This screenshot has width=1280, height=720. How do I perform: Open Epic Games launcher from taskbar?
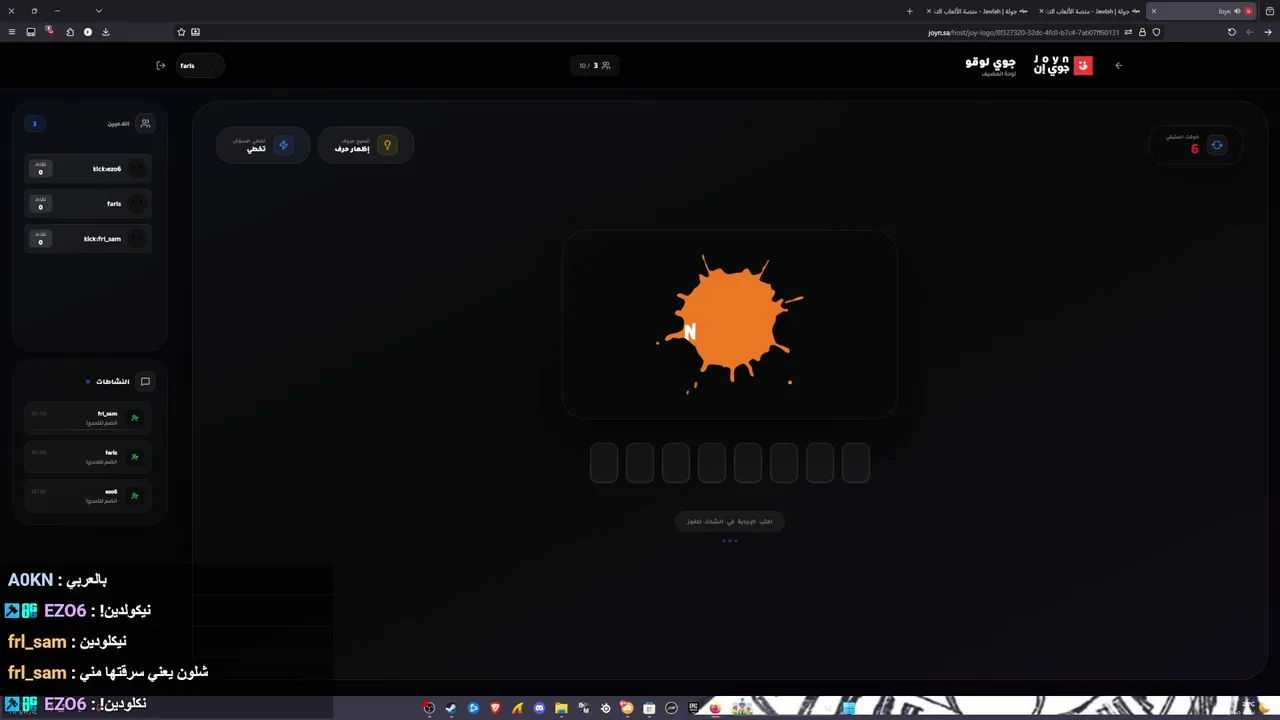coord(693,708)
